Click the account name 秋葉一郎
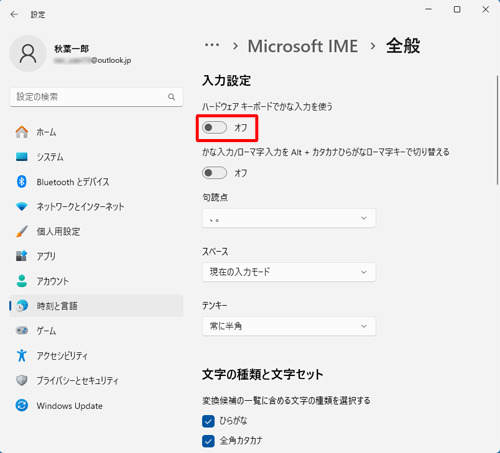500x453 pixels. [x=71, y=49]
